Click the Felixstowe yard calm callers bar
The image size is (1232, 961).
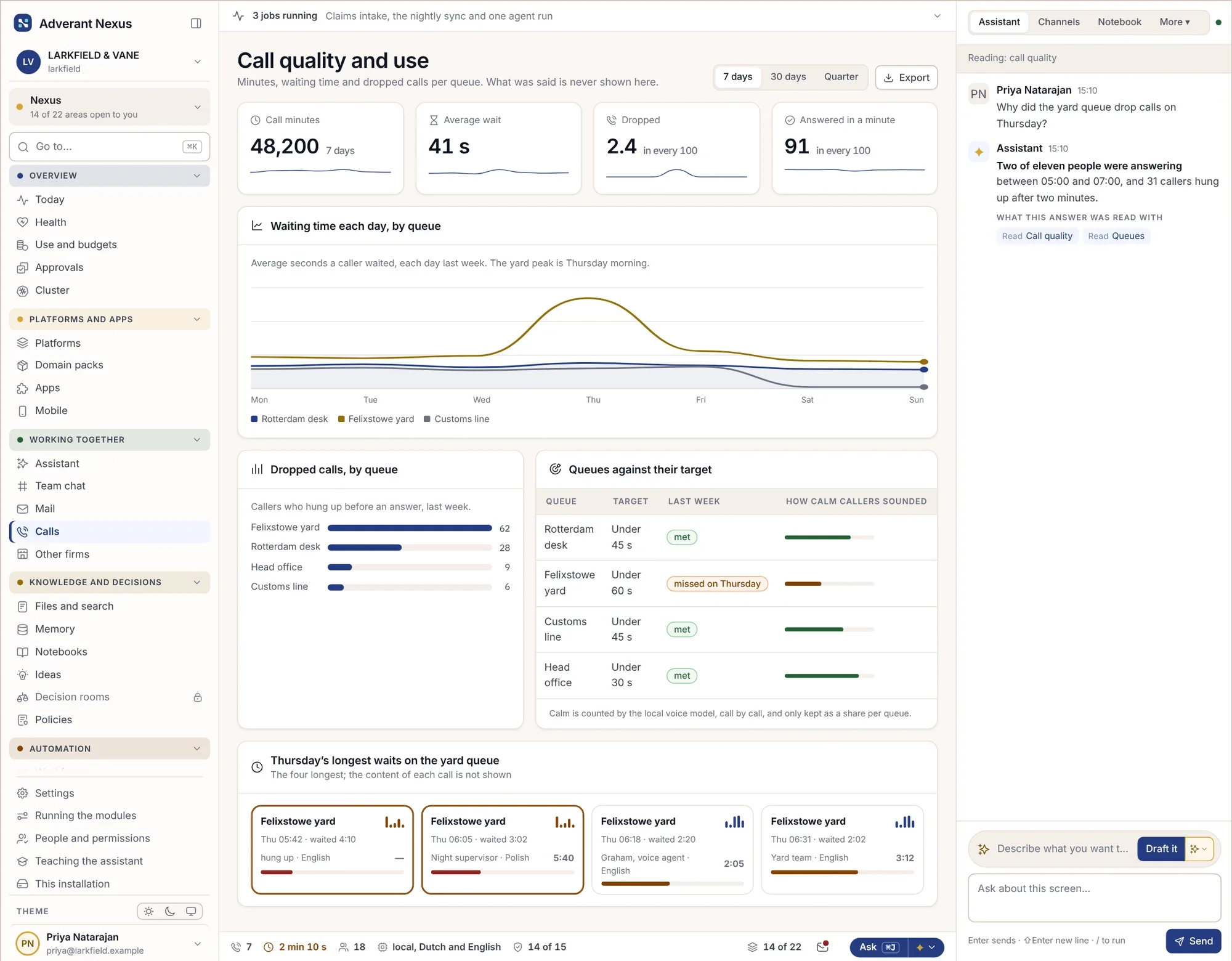[829, 583]
